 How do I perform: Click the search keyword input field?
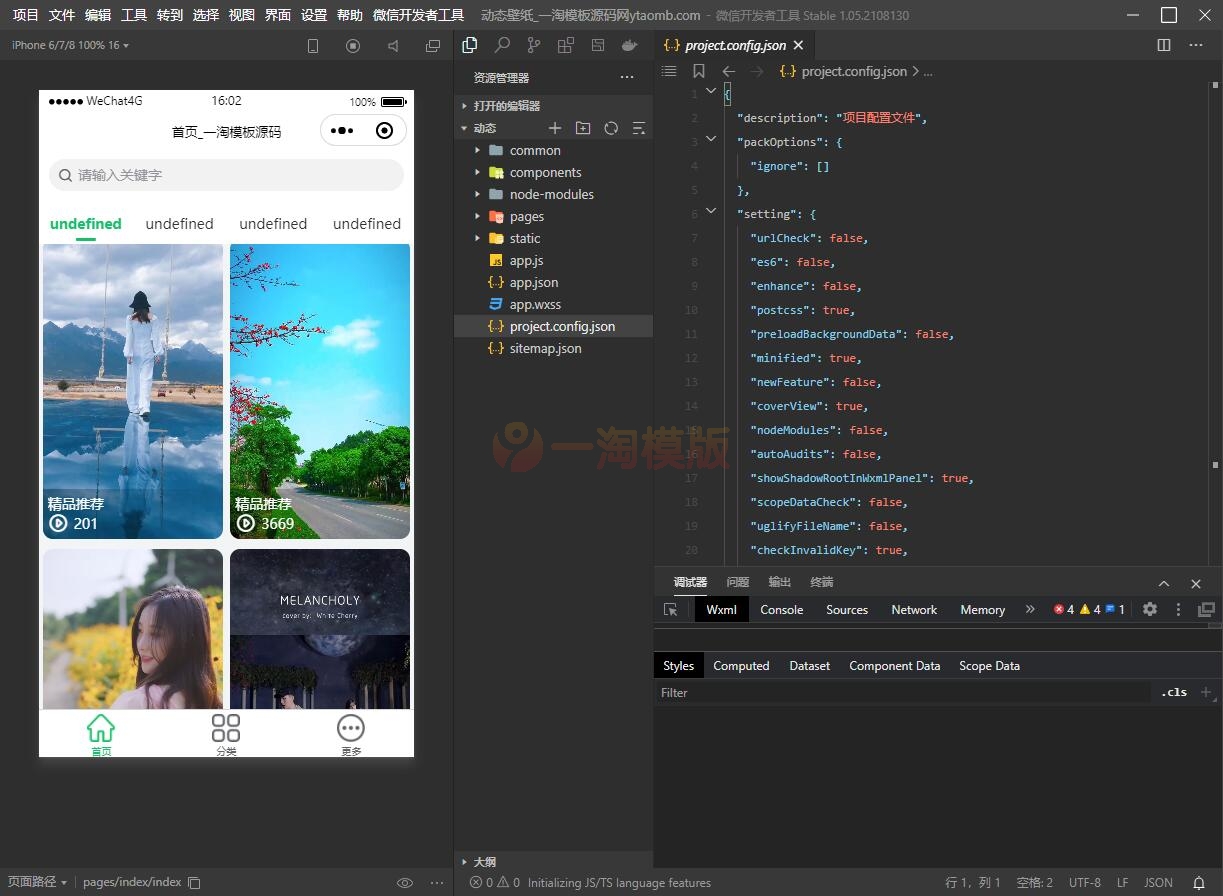click(226, 175)
